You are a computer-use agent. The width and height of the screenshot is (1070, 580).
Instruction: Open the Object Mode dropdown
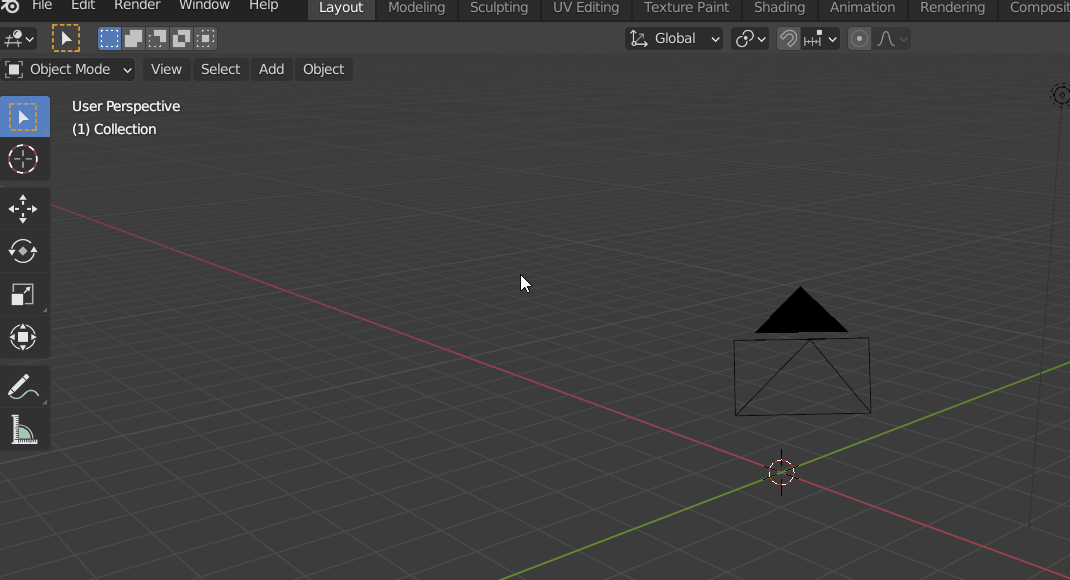tap(68, 69)
